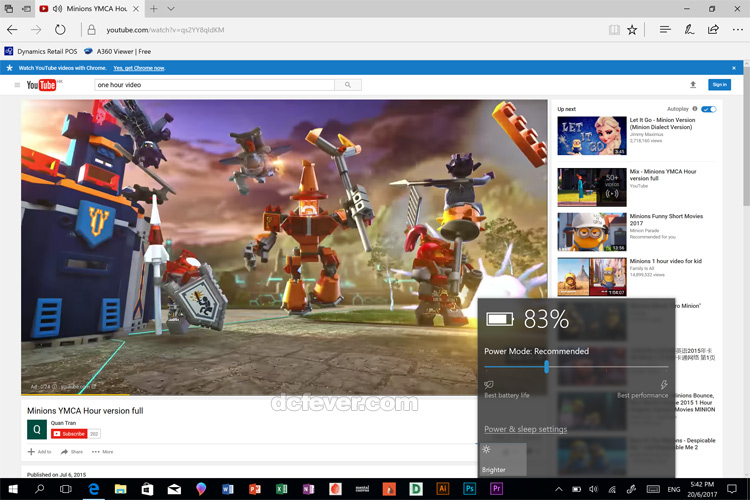Screen dimensions: 750x500
Task: Dismiss the Chrome promotion banner
Action: click(x=734, y=68)
